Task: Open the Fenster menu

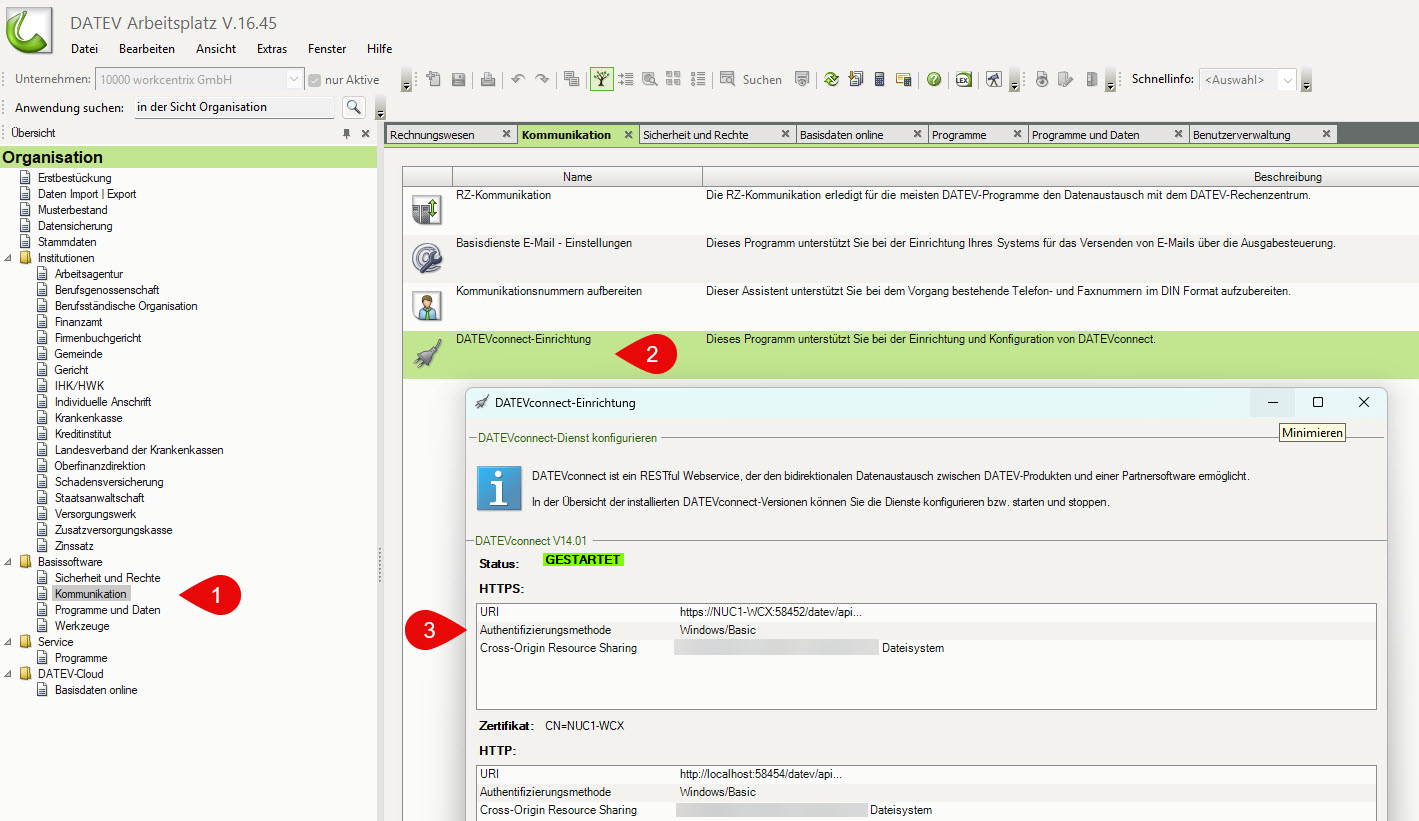Action: (x=327, y=49)
